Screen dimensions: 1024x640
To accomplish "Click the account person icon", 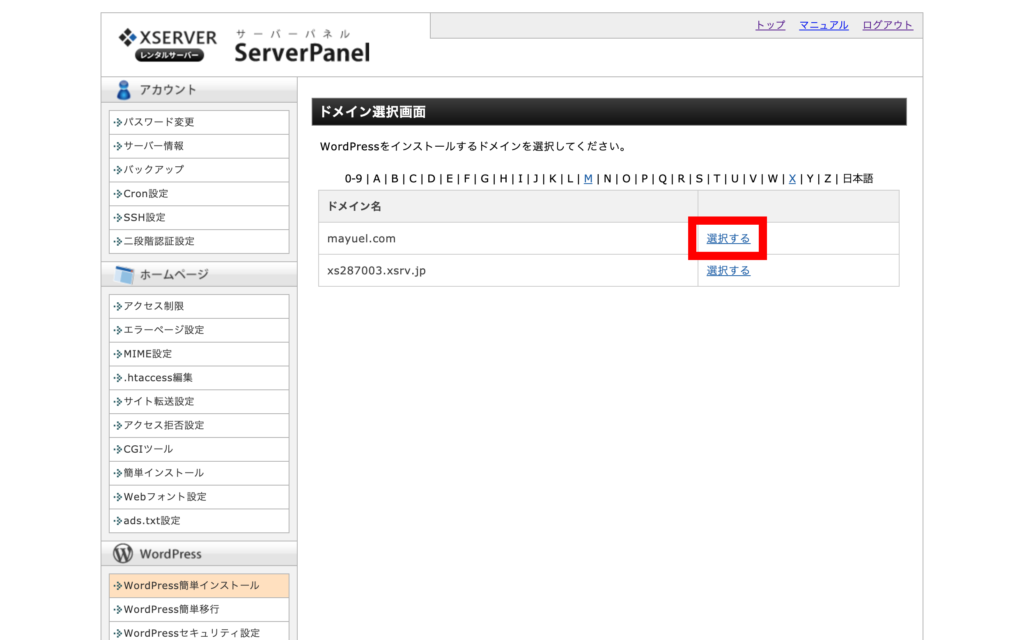I will tap(123, 90).
